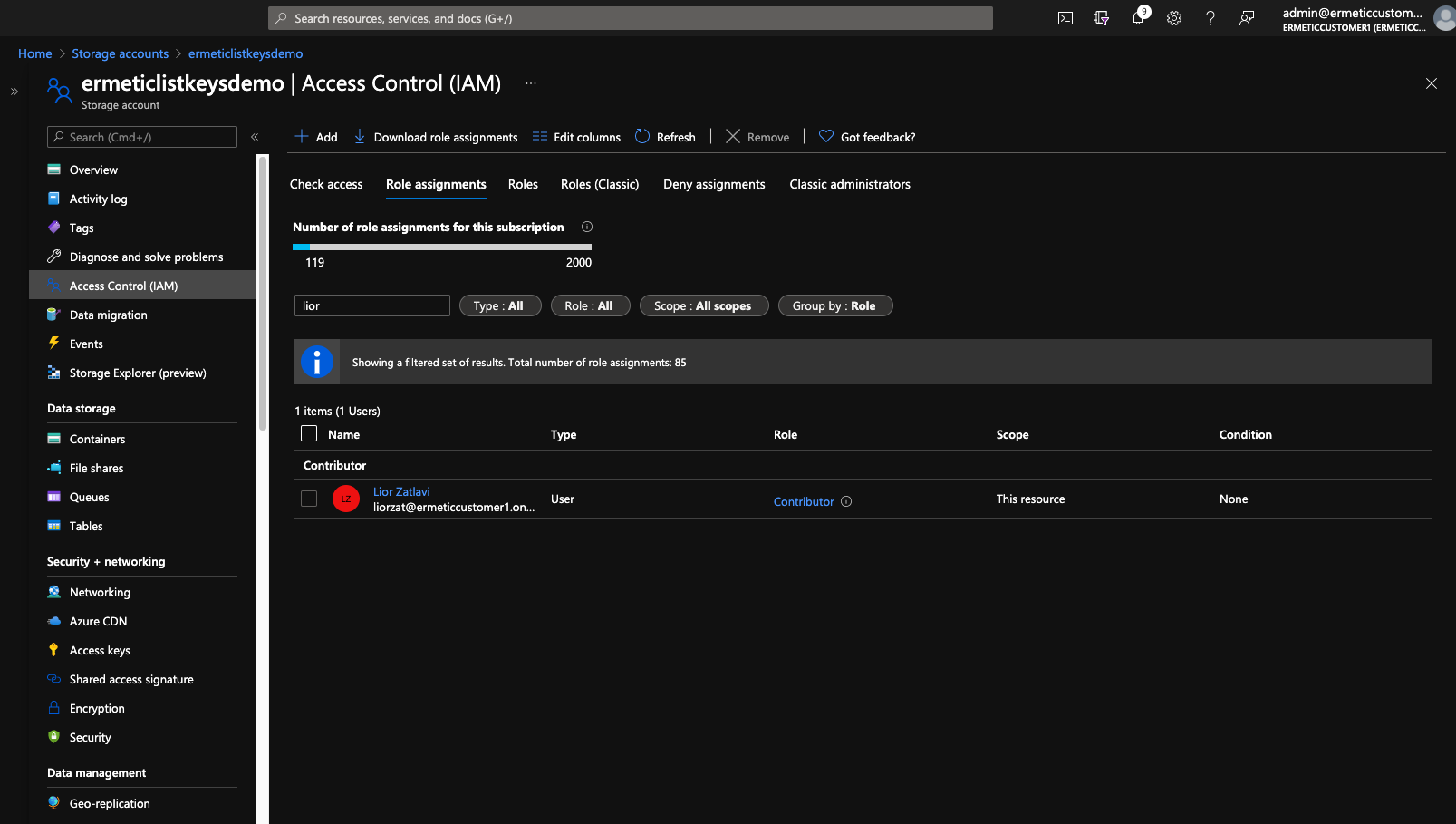The width and height of the screenshot is (1456, 824).
Task: Click the Add role assignment button
Action: click(x=316, y=137)
